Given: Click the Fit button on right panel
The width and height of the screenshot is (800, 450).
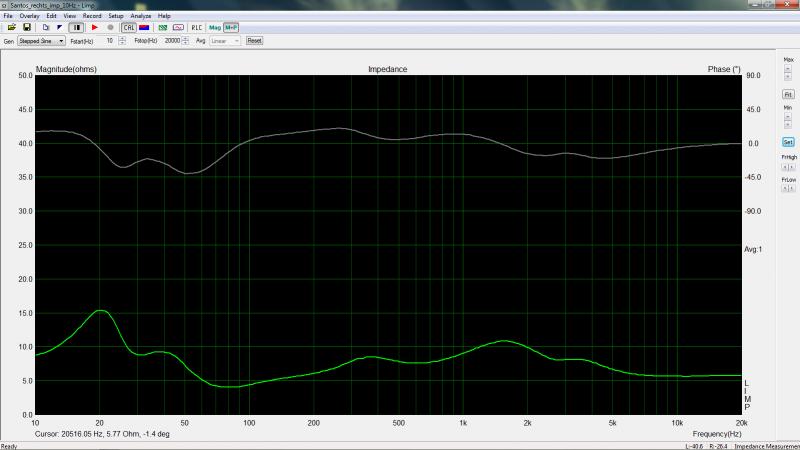Looking at the screenshot, I should (788, 93).
